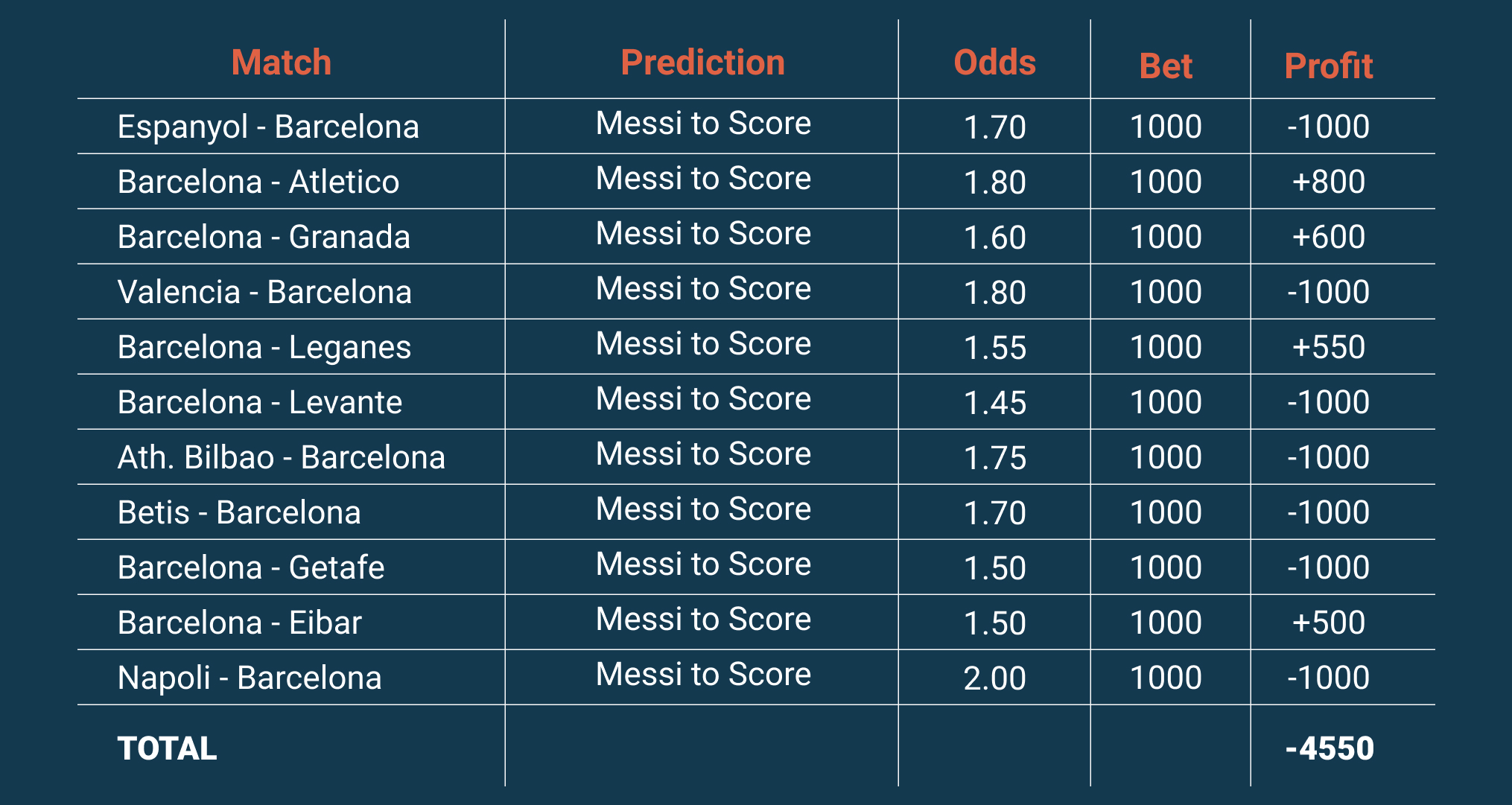The height and width of the screenshot is (805, 1512).
Task: Select the Barcelona - Leganes odds value 1.55
Action: pos(994,347)
